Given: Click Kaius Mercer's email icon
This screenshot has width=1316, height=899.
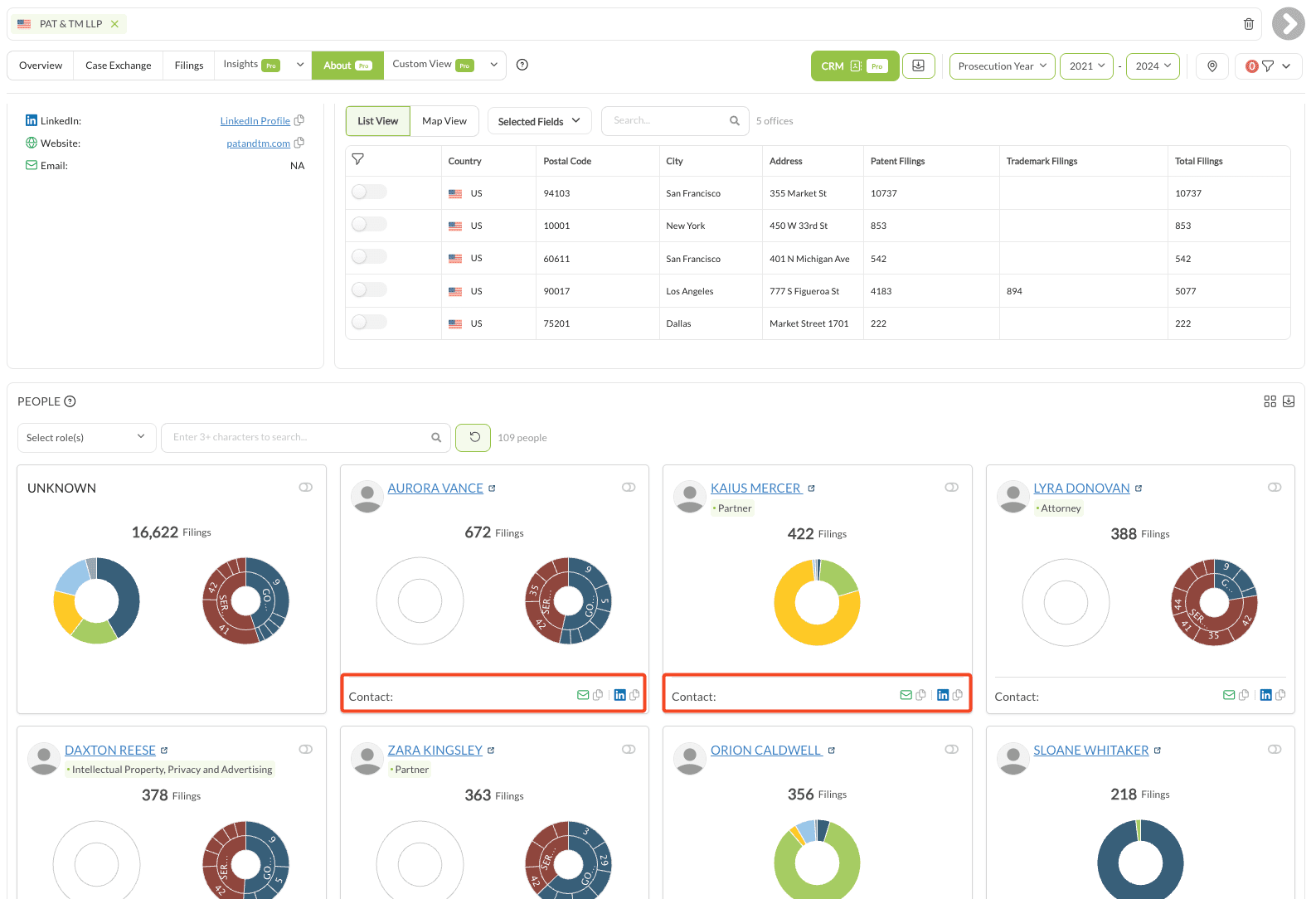Looking at the screenshot, I should click(906, 695).
